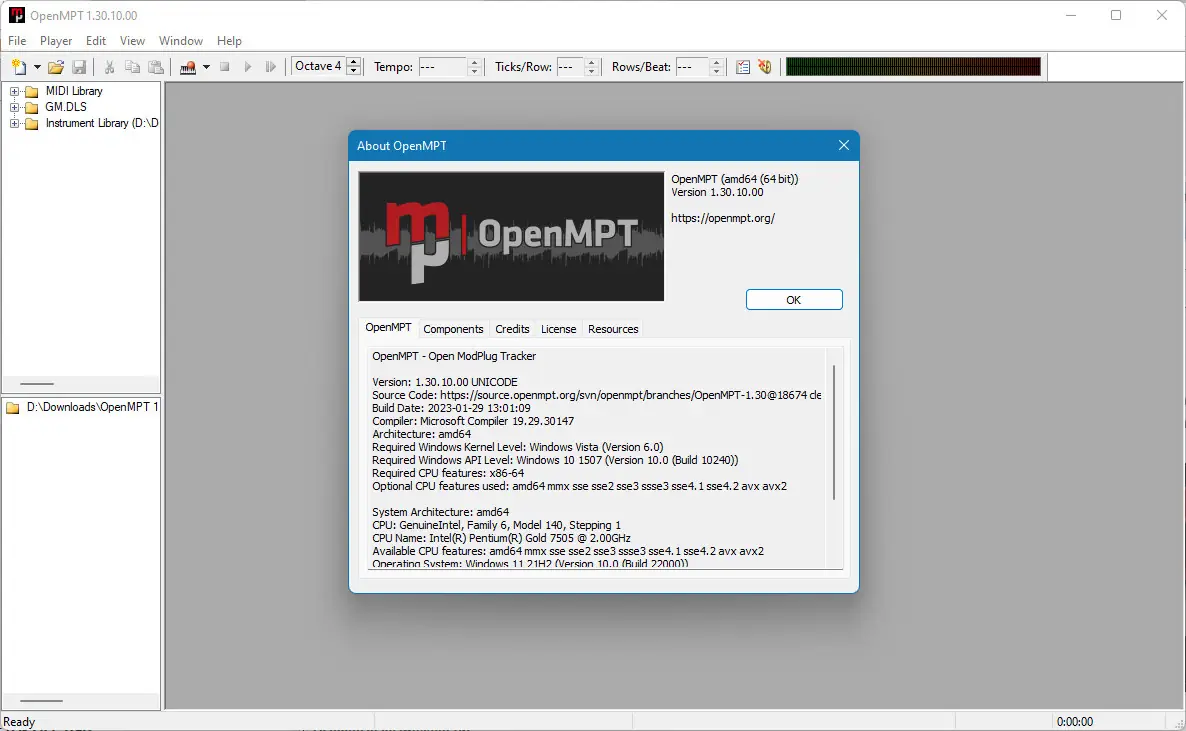Click the Rows/Beat value field

692,67
